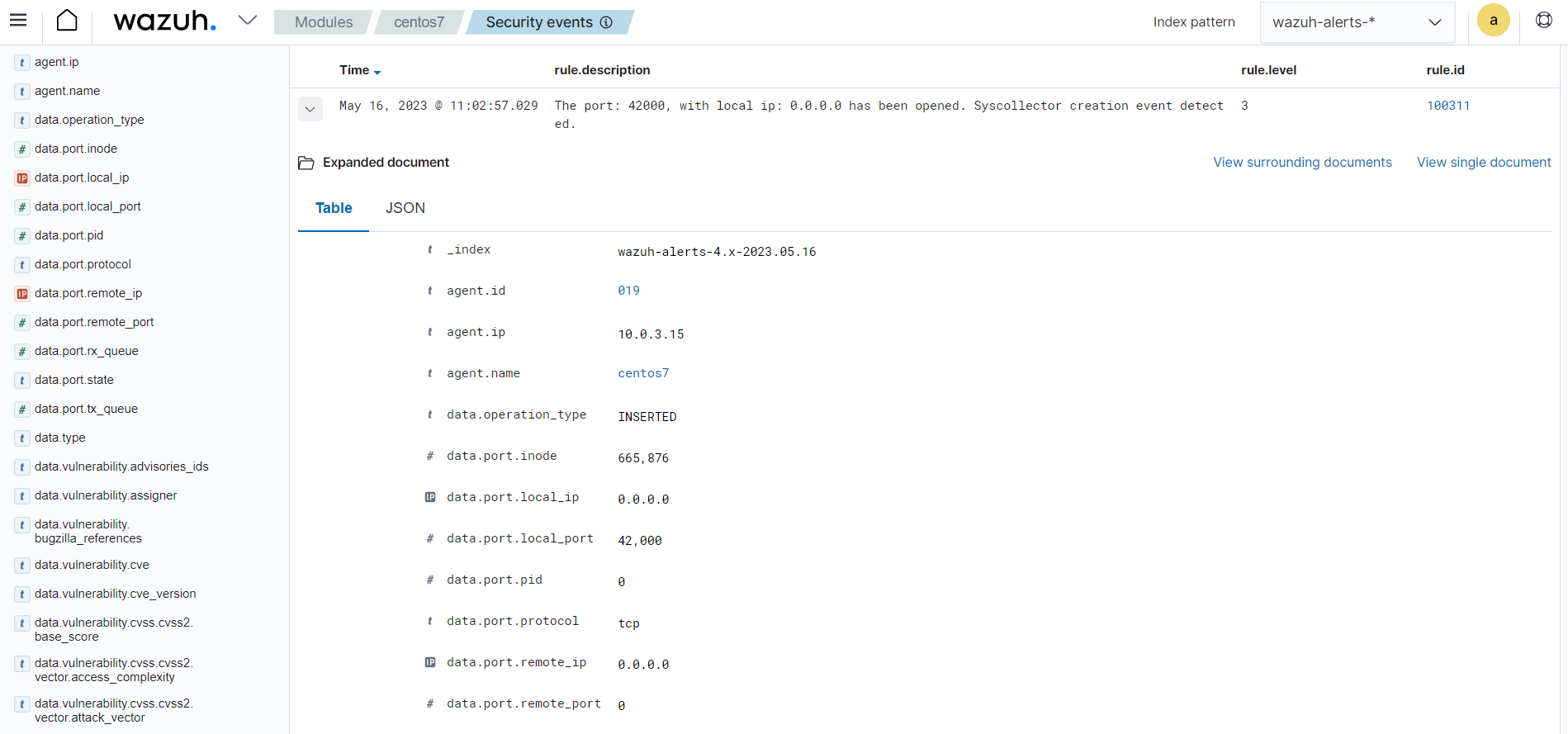Select agent.ip field in sidebar
This screenshot has width=1568, height=734.
tap(56, 62)
